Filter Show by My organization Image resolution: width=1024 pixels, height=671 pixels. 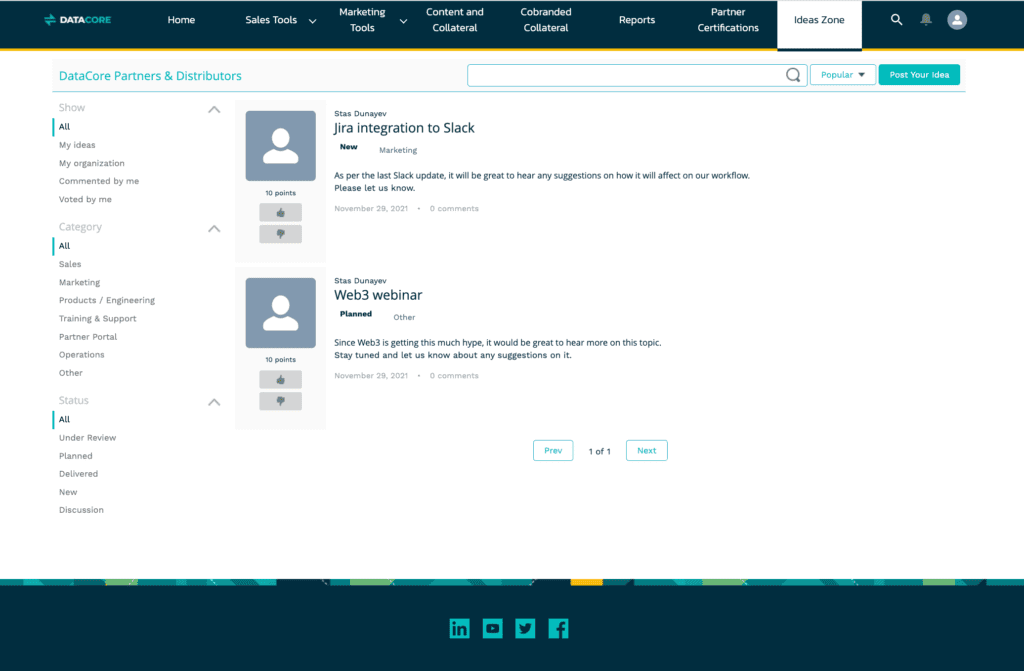click(91, 163)
